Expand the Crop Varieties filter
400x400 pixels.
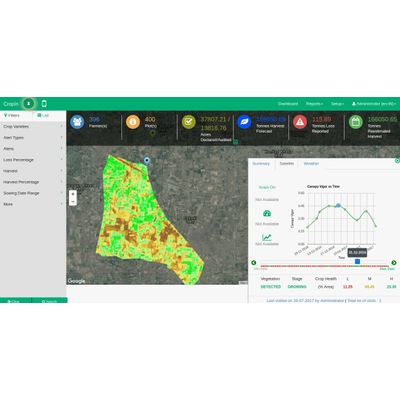tap(33, 127)
